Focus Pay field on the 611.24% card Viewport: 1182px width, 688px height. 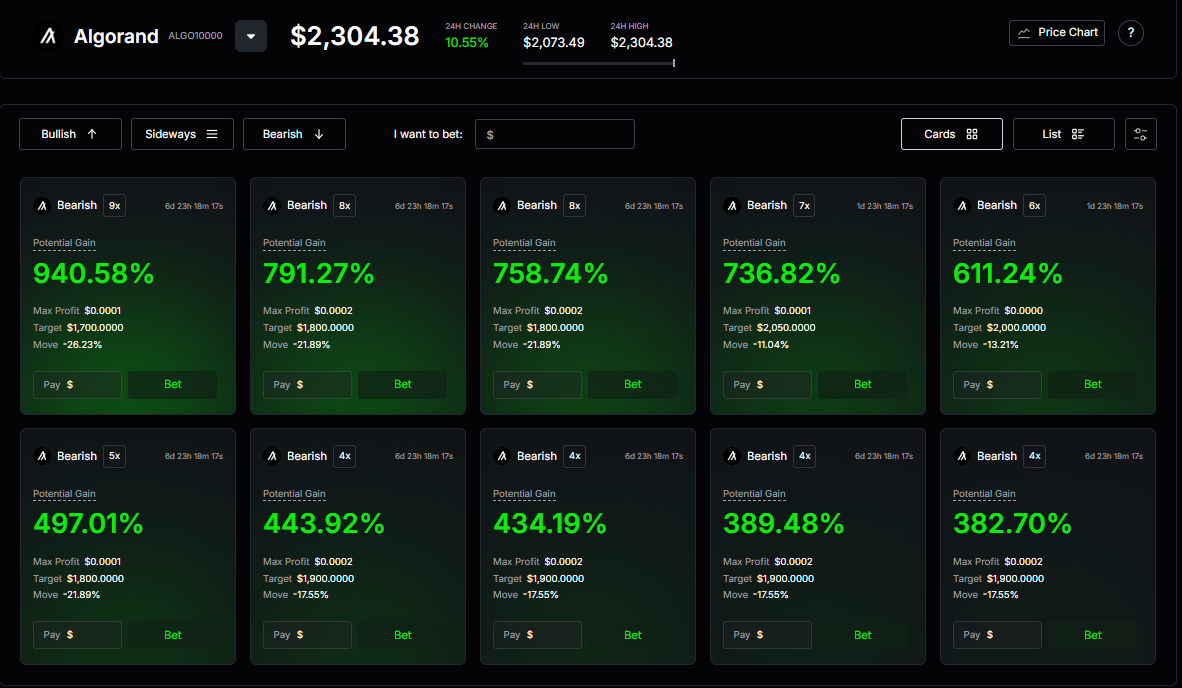tap(997, 384)
